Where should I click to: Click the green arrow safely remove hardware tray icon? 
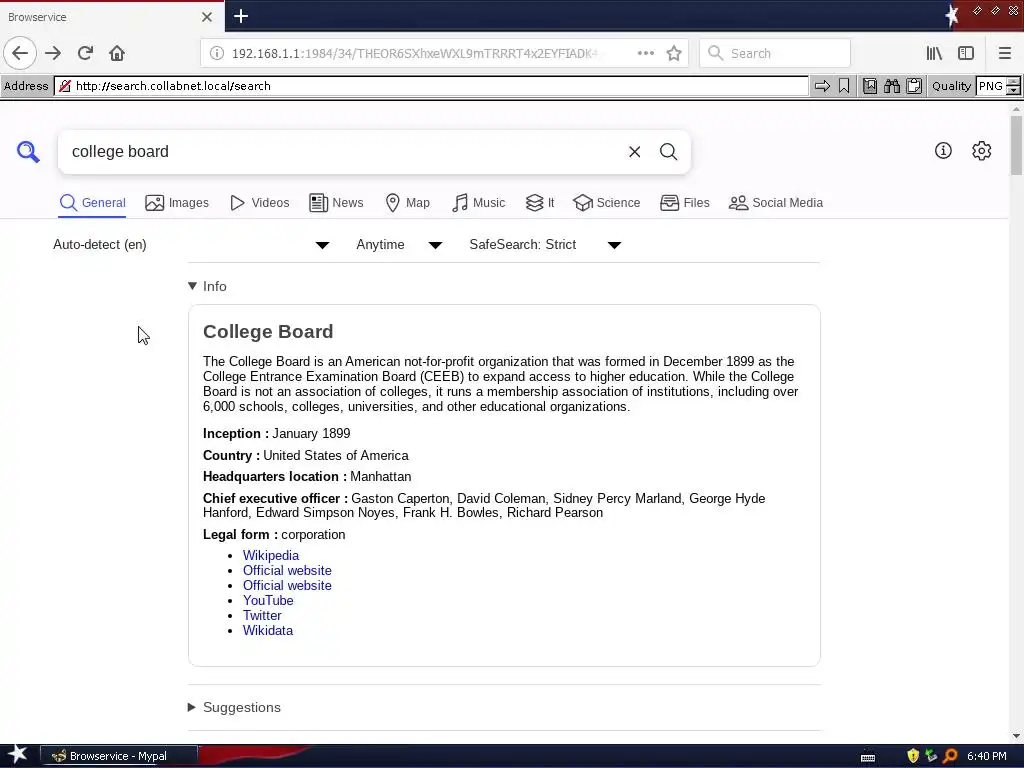point(931,756)
